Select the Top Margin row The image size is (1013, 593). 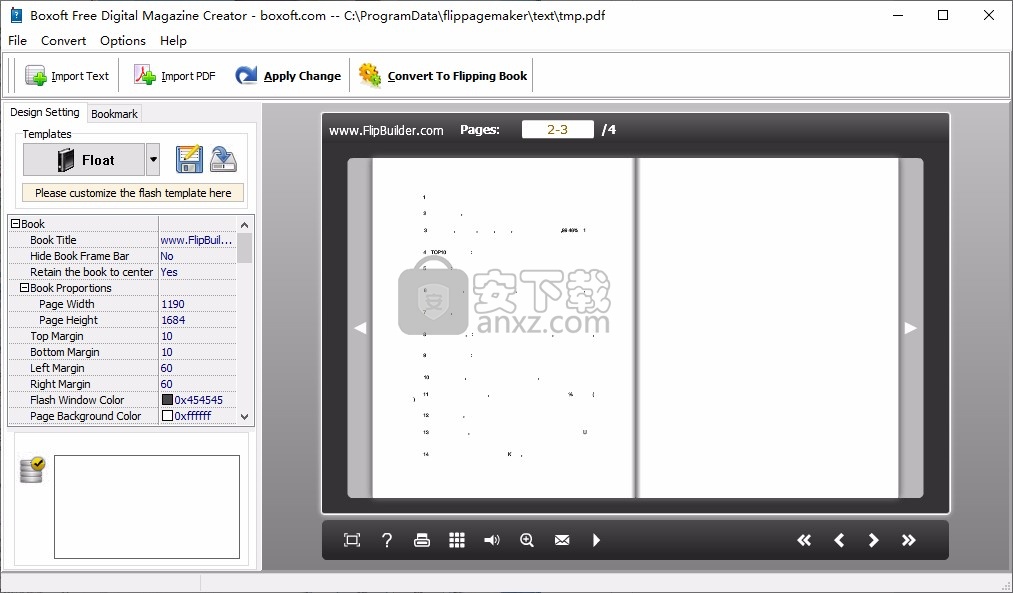(x=123, y=336)
